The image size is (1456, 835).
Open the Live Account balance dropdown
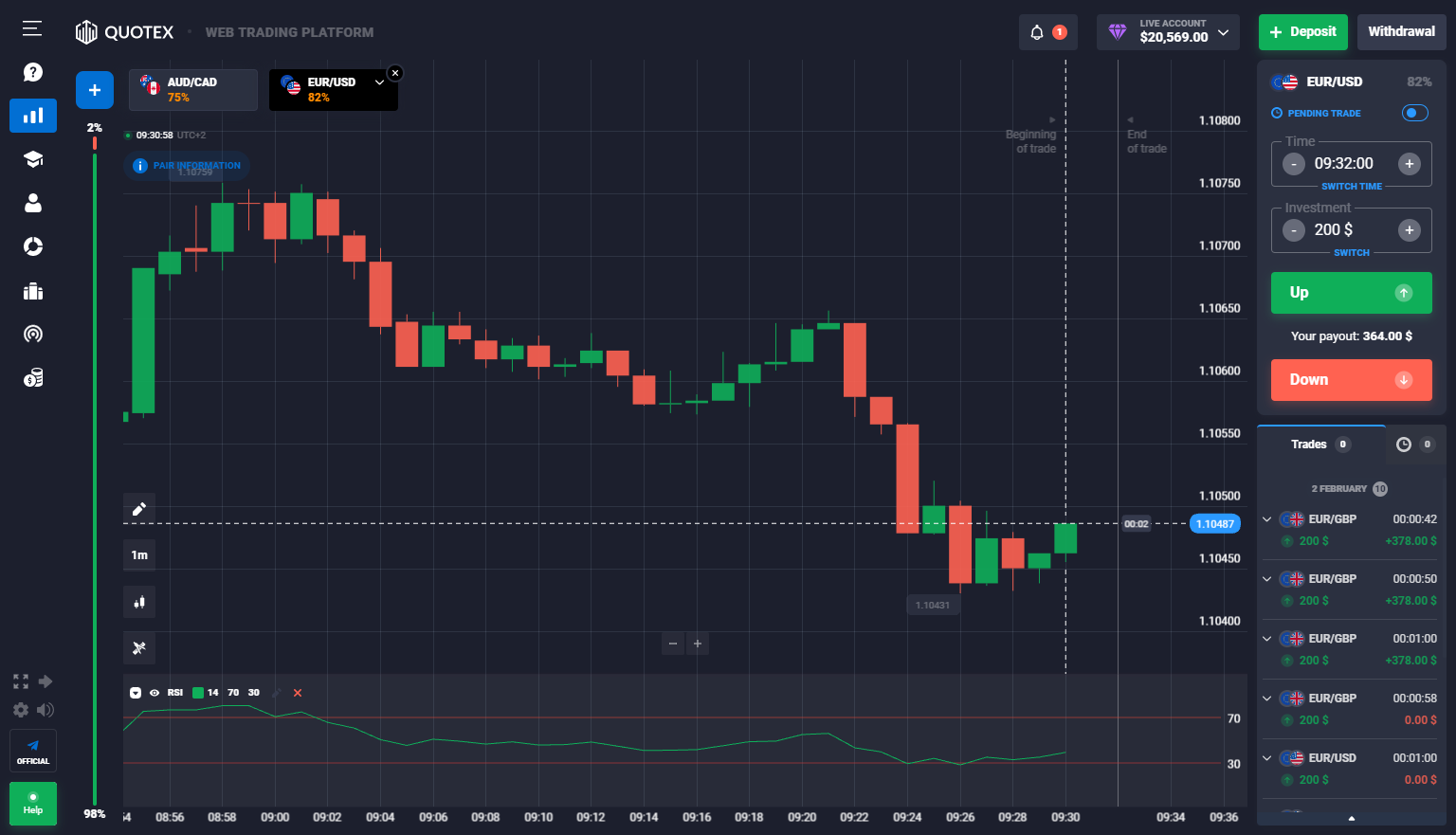point(1168,32)
